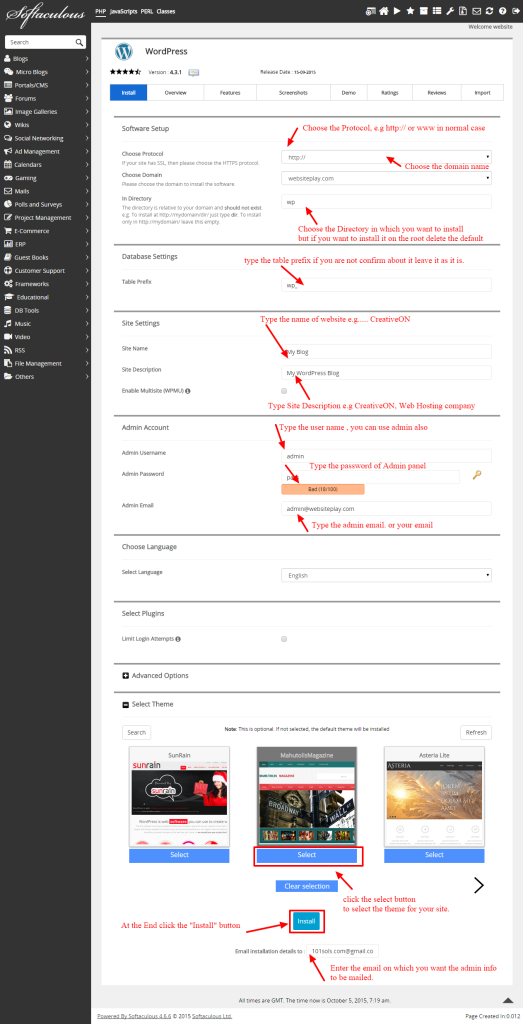
Task: Click the Site Name input field
Action: [387, 351]
